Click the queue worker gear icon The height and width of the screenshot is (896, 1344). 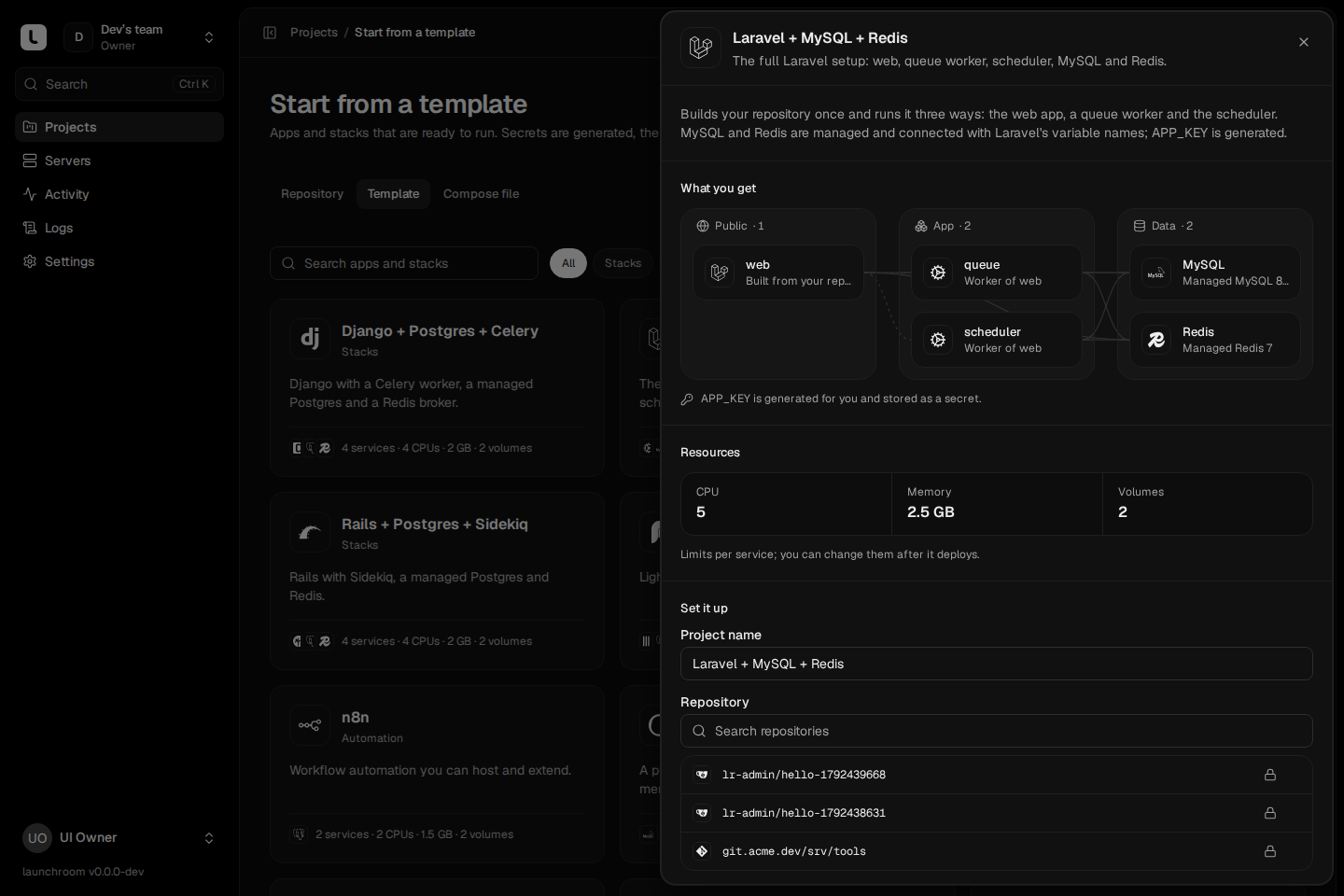pos(938,273)
